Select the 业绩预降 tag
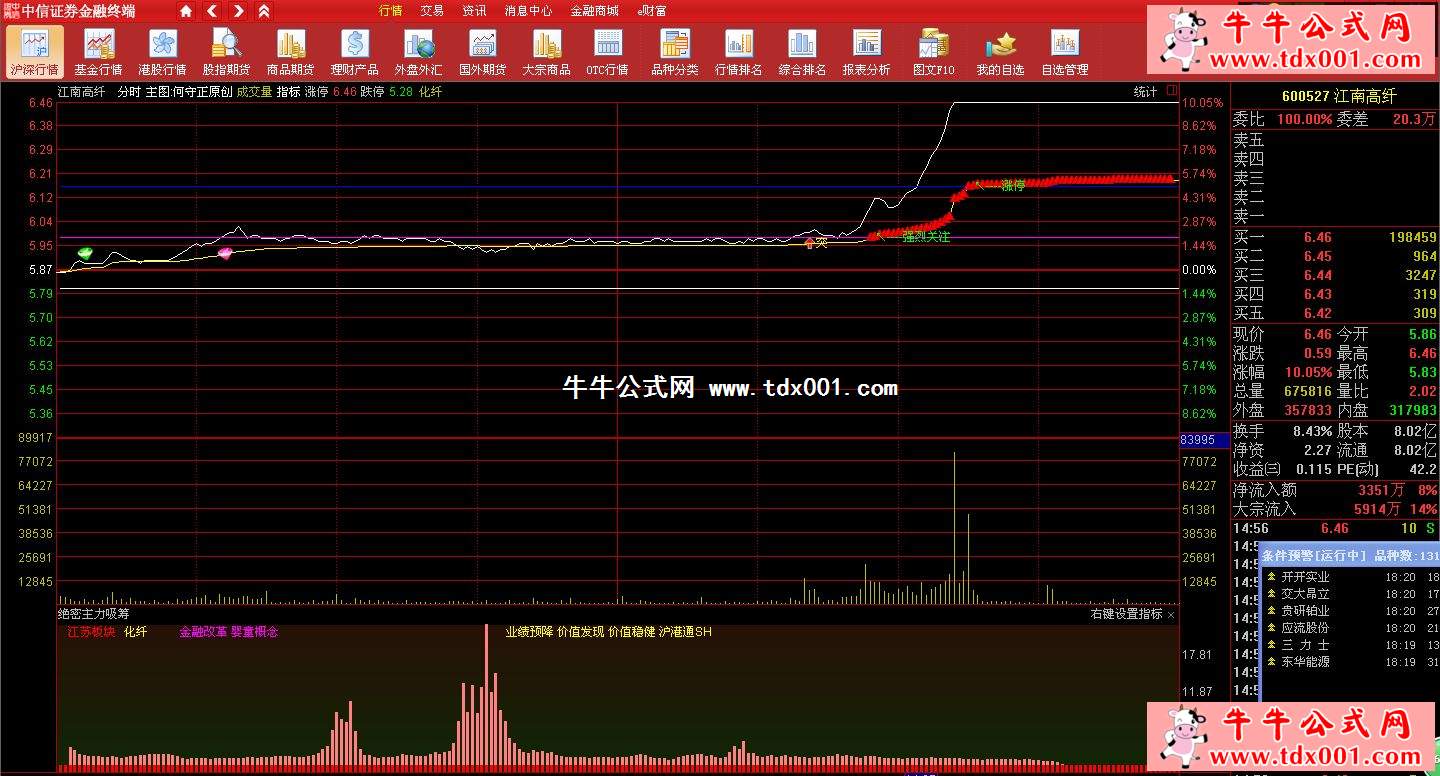 (x=529, y=632)
